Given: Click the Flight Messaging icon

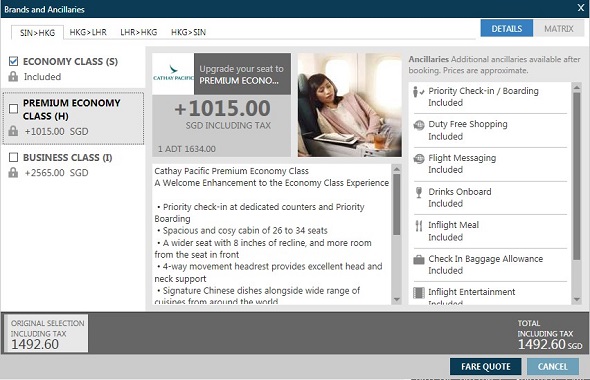Looking at the screenshot, I should pyautogui.click(x=419, y=159).
